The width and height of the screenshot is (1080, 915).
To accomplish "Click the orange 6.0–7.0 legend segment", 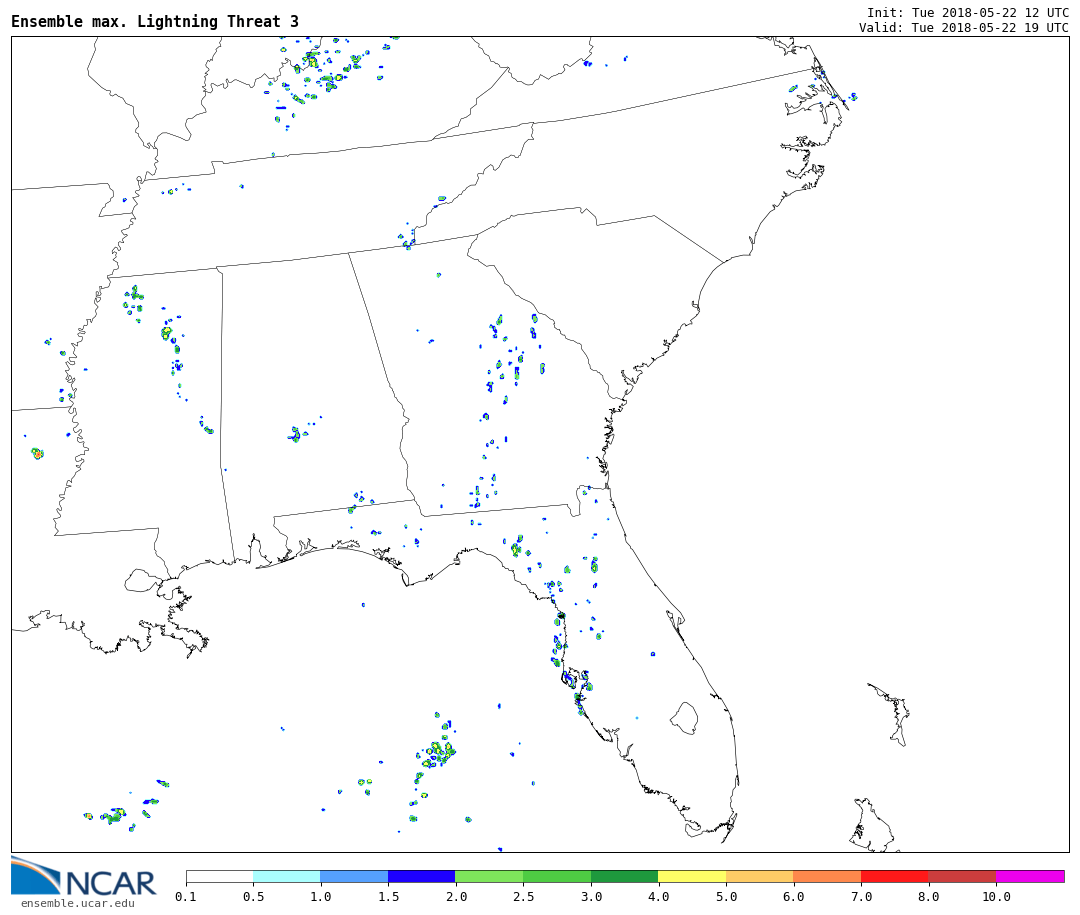I will [826, 876].
